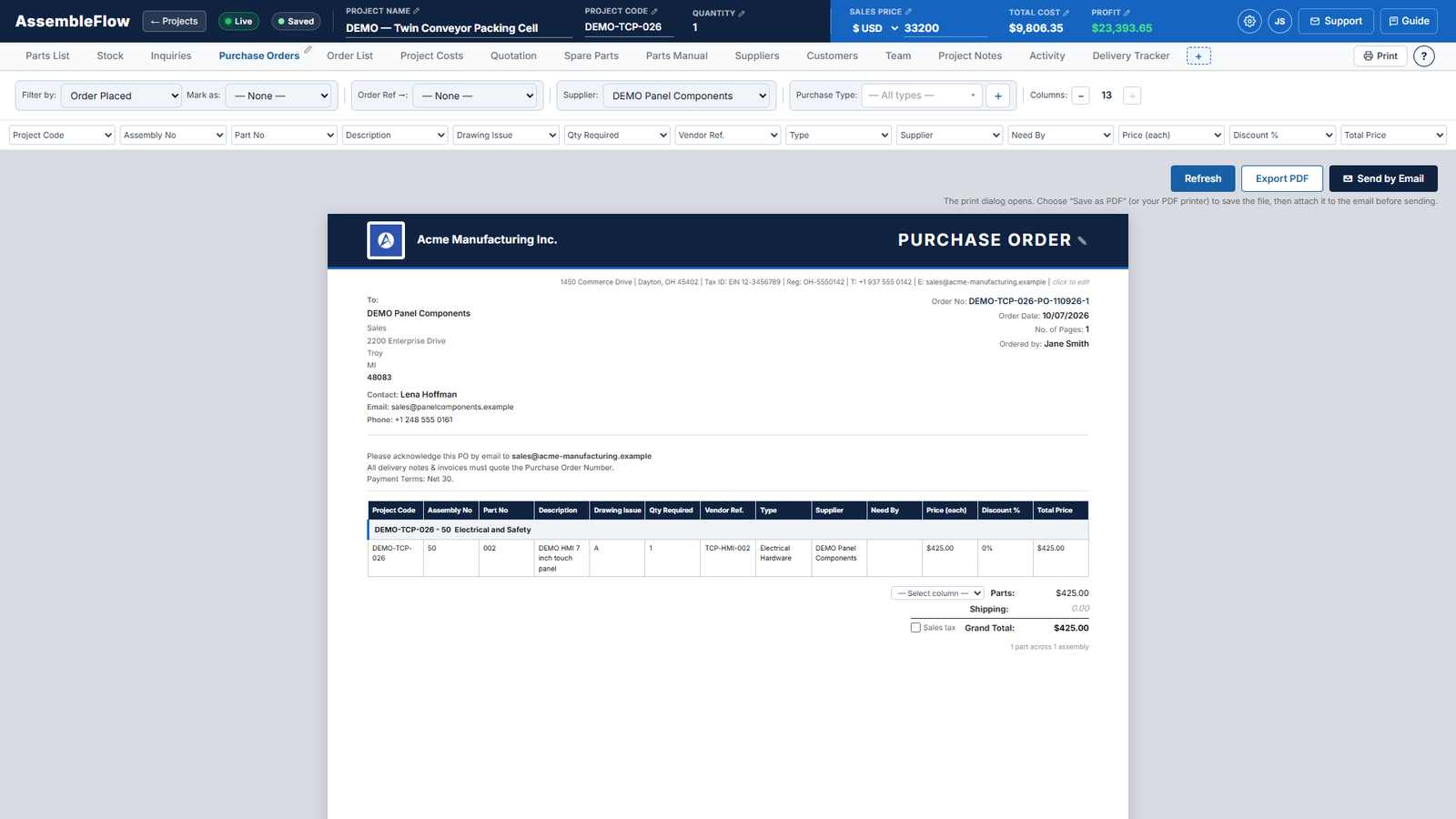Screen dimensions: 1456x819
Task: Add a new tab with dashed plus
Action: click(x=1198, y=56)
